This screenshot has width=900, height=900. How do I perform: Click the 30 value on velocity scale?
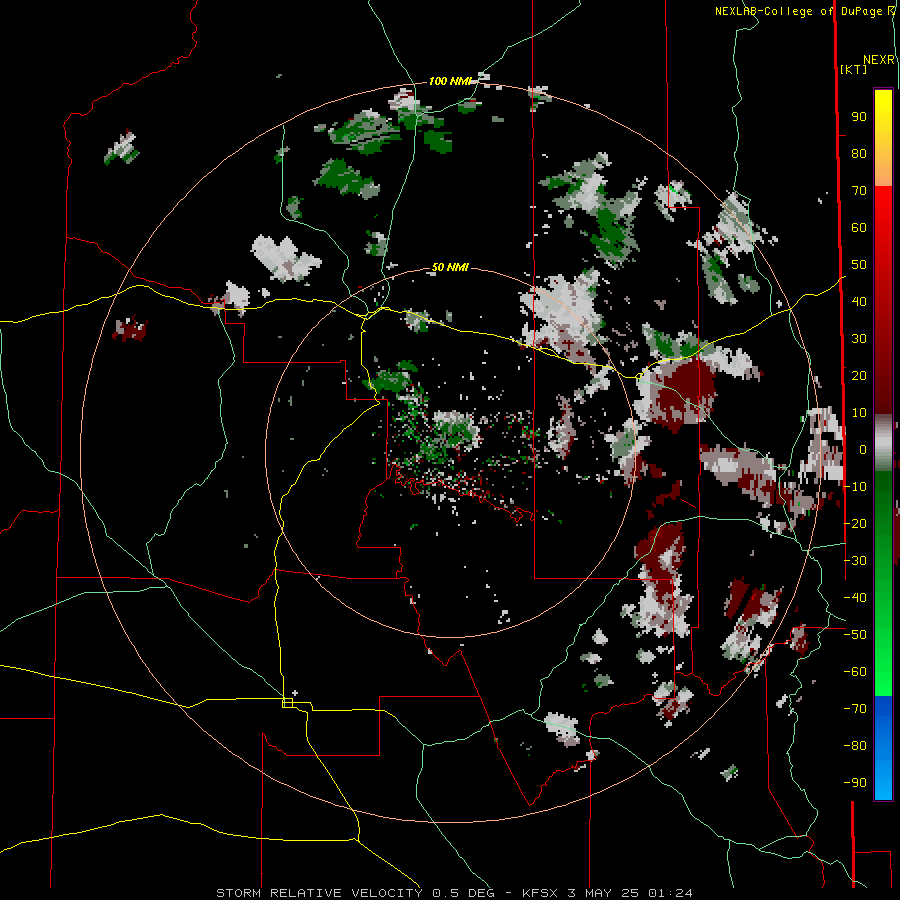pyautogui.click(x=859, y=339)
